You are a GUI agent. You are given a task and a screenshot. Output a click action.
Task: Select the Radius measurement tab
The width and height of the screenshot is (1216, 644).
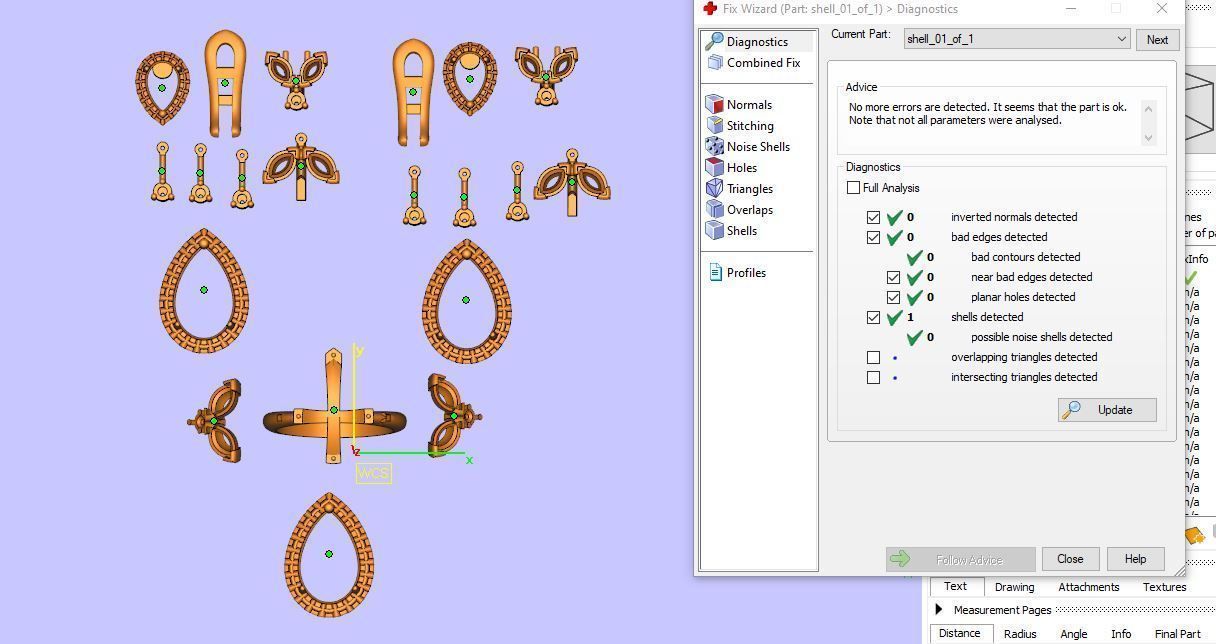1020,634
